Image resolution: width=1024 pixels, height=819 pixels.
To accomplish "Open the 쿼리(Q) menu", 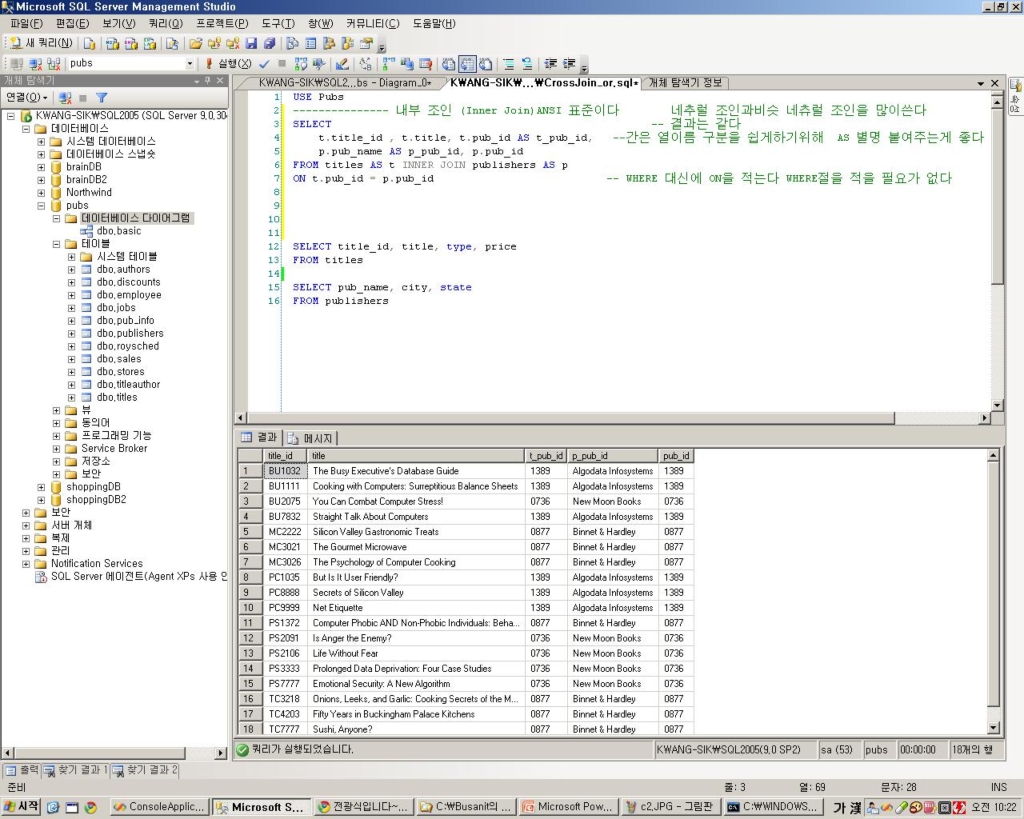I will [166, 24].
